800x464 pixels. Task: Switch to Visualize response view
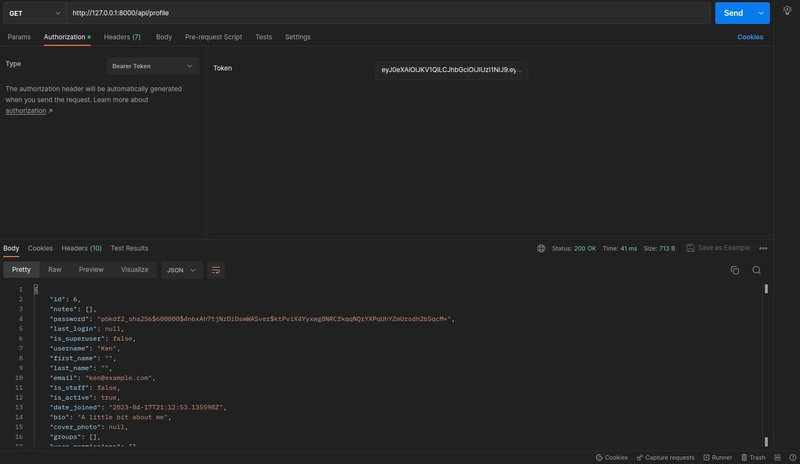[135, 270]
